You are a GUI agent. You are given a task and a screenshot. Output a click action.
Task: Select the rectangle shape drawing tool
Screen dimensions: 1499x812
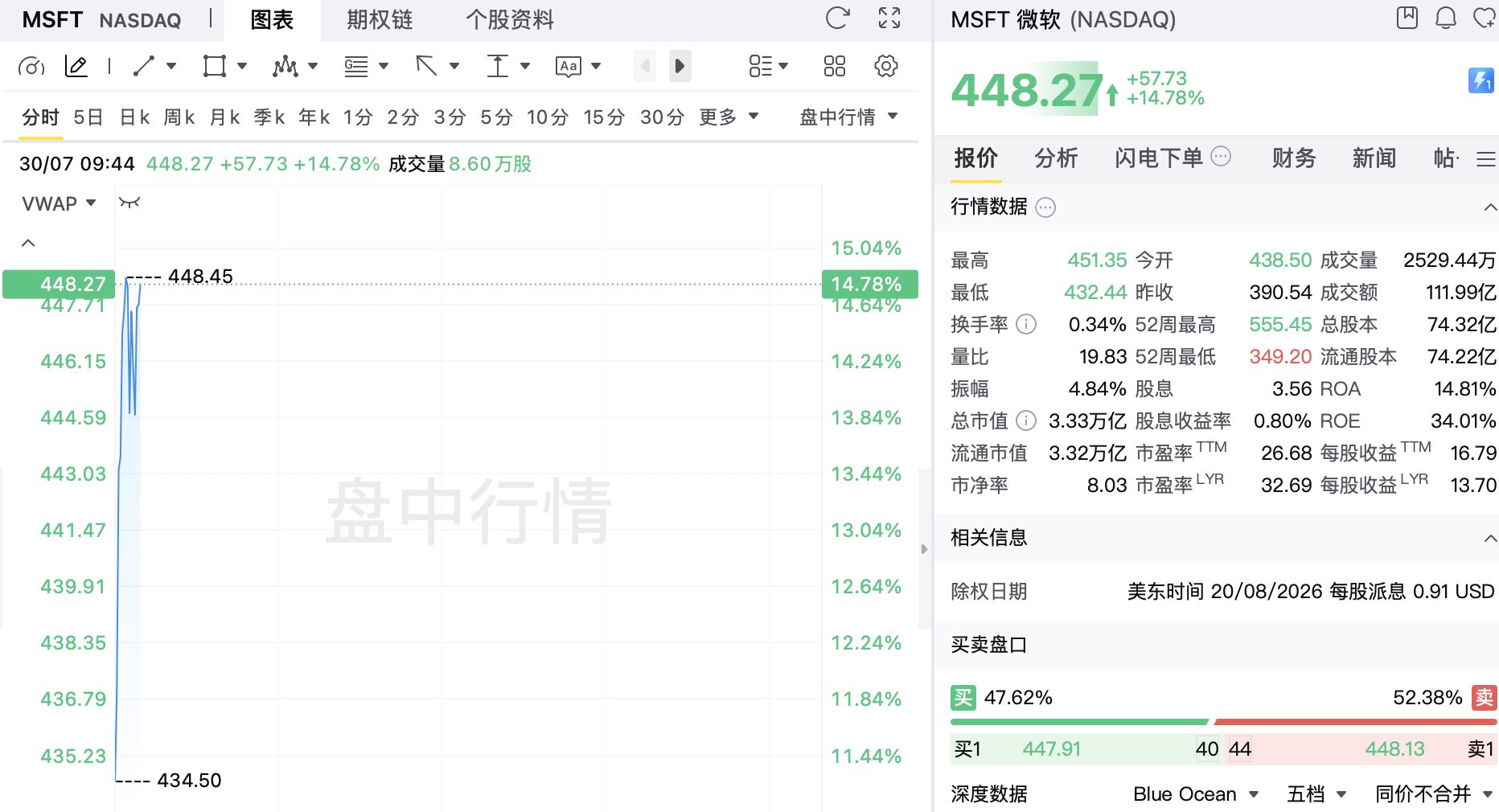(x=214, y=66)
